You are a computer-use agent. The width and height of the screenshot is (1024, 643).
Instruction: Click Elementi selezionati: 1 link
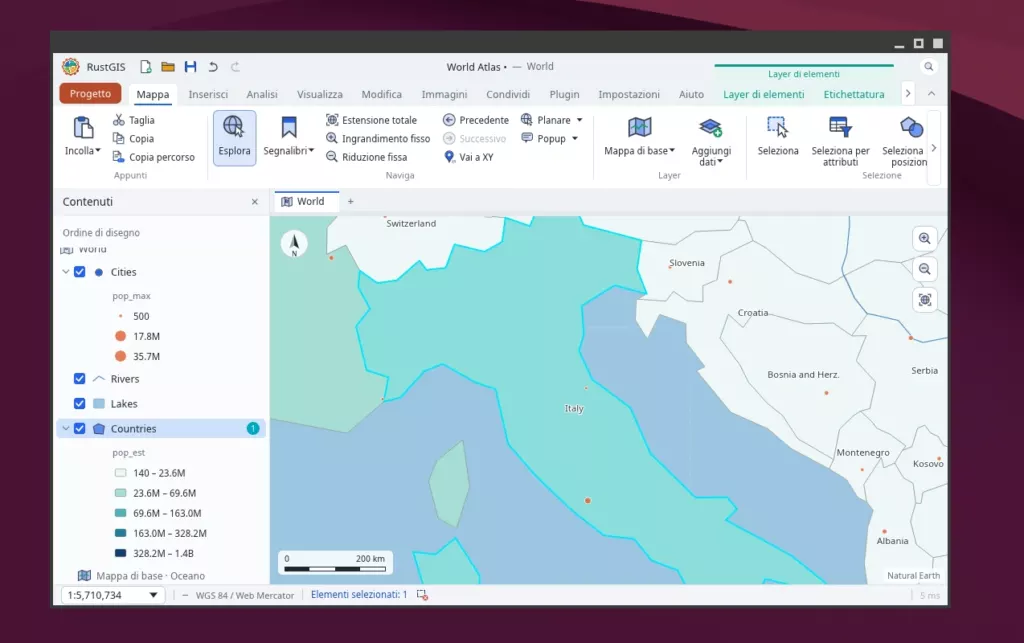point(359,595)
